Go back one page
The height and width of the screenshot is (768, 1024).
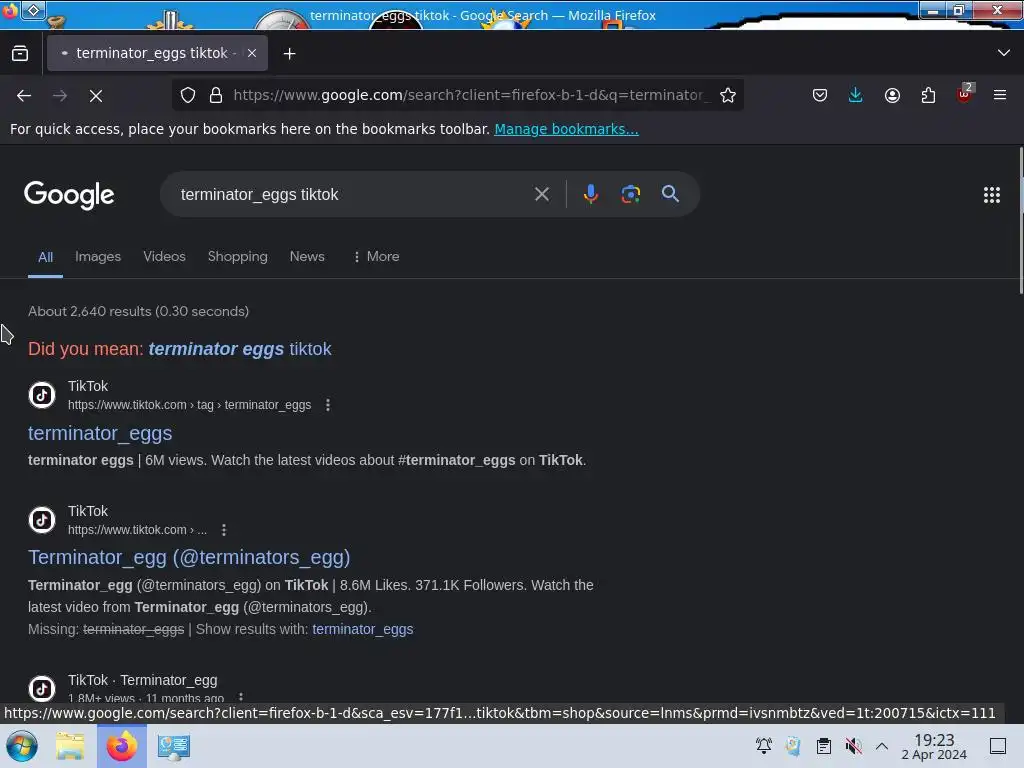coord(24,95)
